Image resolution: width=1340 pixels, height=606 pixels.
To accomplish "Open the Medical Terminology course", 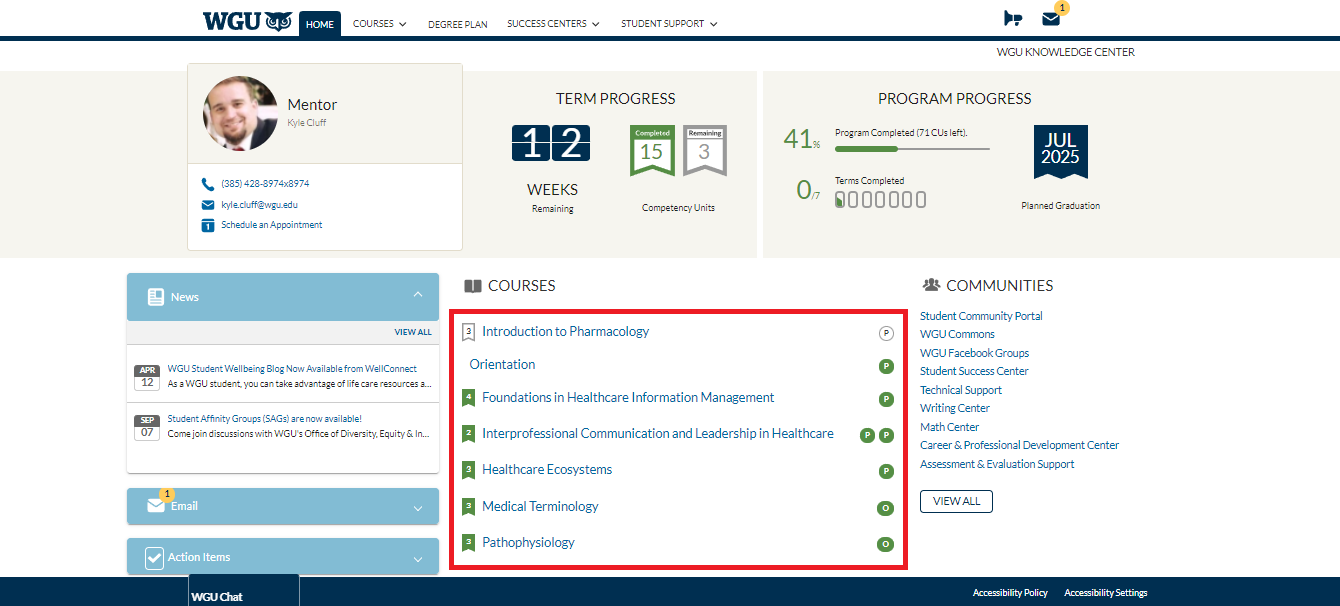I will coord(540,507).
